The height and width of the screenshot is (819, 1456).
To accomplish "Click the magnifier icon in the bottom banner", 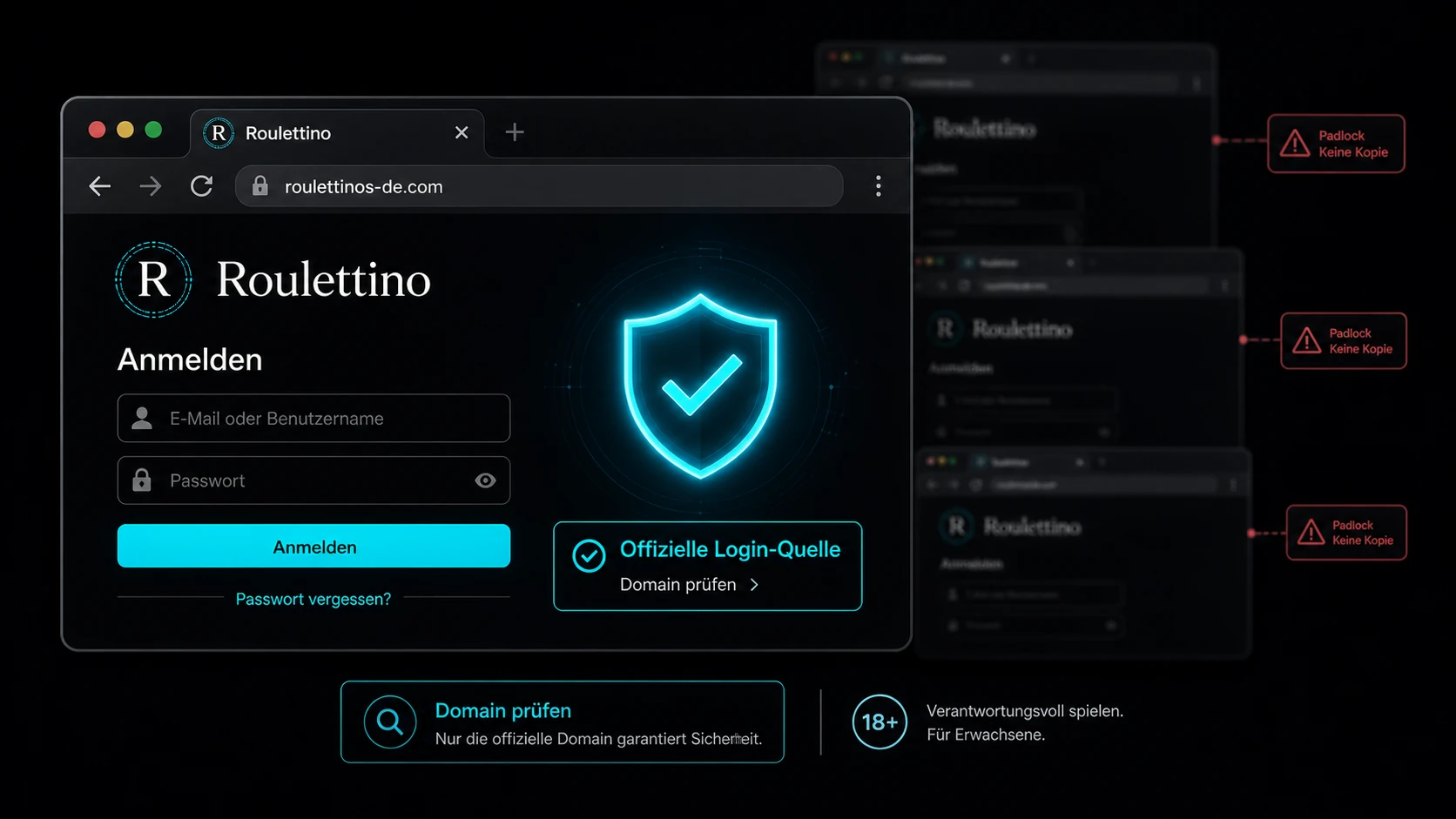I will (x=389, y=722).
